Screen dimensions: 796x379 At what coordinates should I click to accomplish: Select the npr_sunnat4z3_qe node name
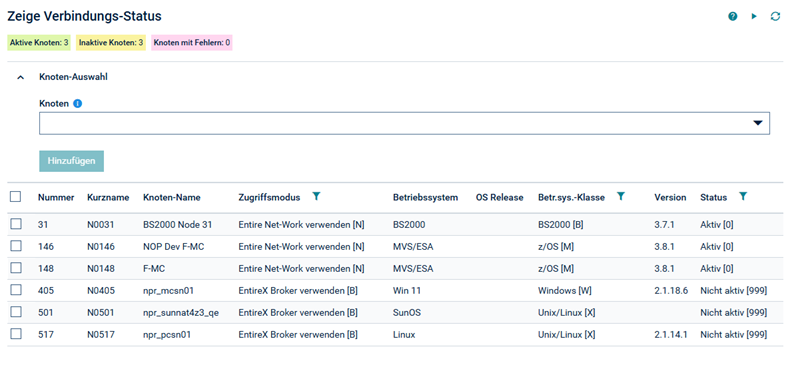(181, 313)
